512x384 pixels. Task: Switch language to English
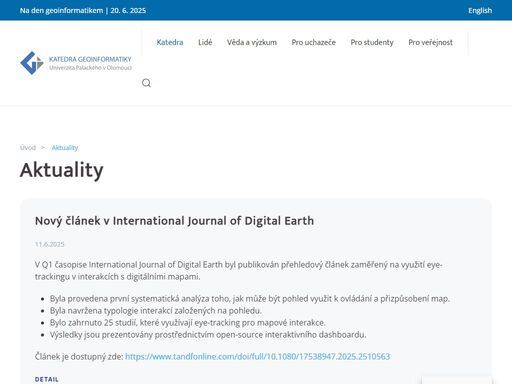click(x=480, y=10)
